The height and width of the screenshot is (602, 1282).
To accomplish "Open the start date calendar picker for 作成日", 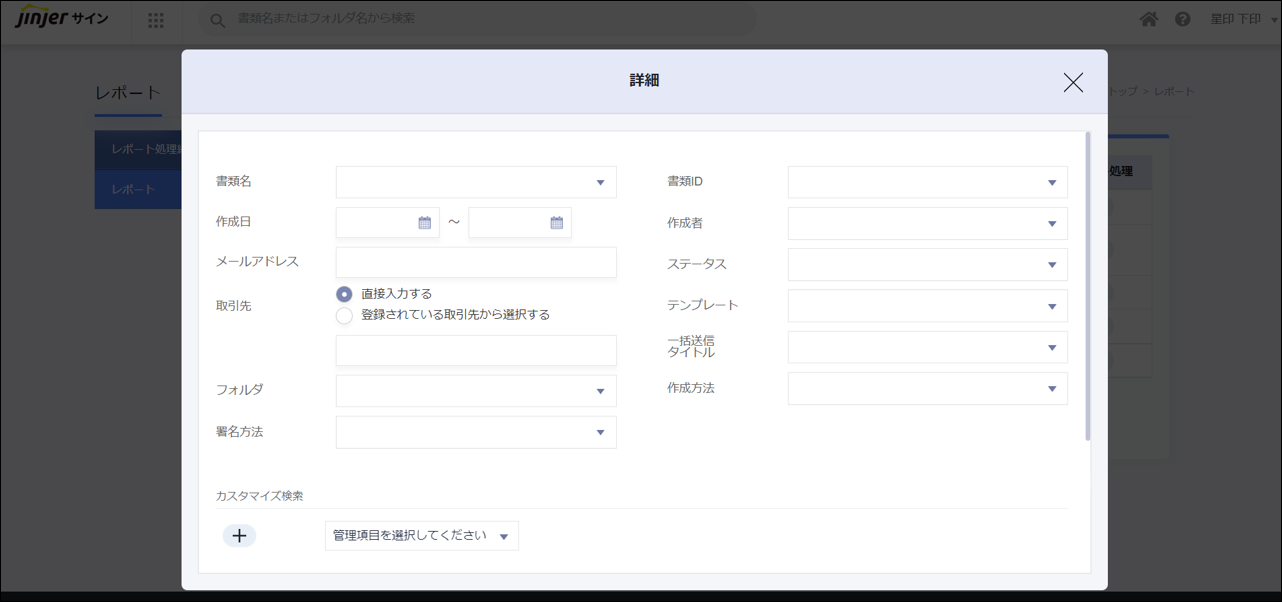I will point(424,223).
